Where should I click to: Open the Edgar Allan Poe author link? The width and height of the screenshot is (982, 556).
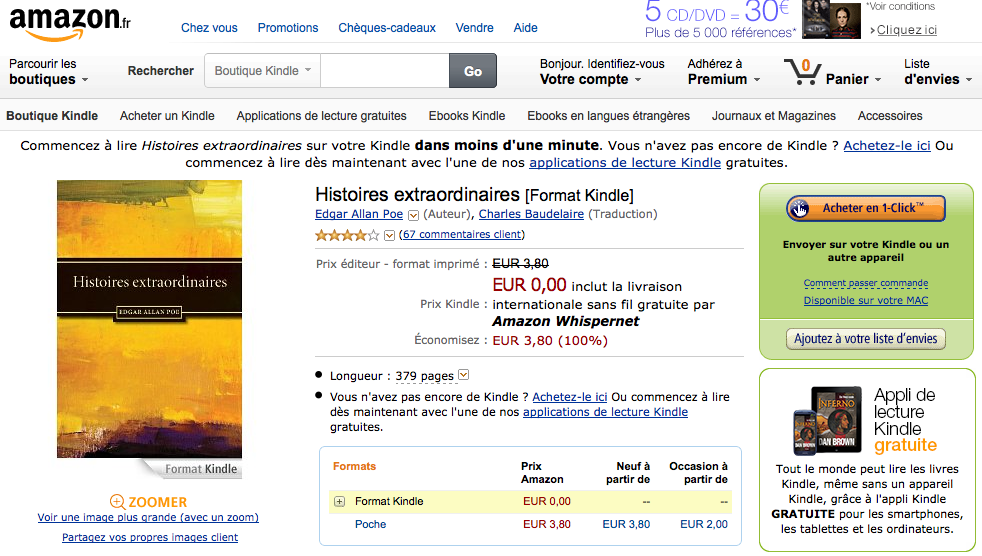[359, 214]
